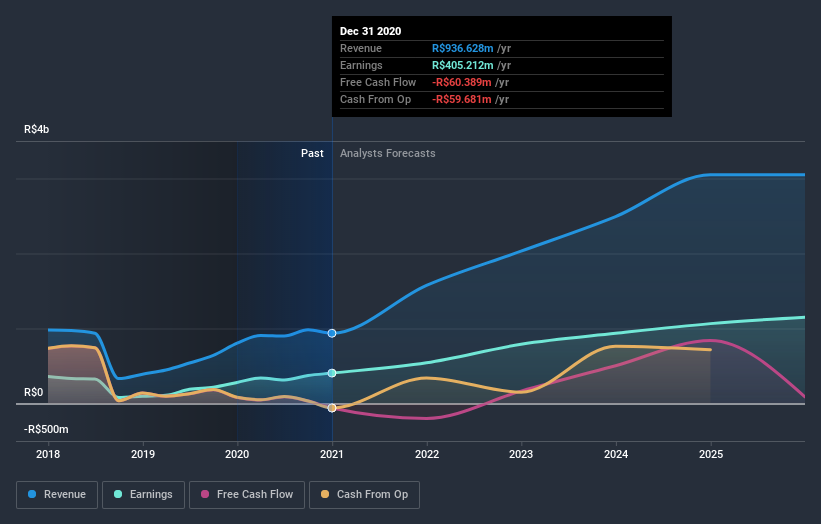The width and height of the screenshot is (821, 524).
Task: Click the R$4b y-axis label
Action: pos(37,129)
